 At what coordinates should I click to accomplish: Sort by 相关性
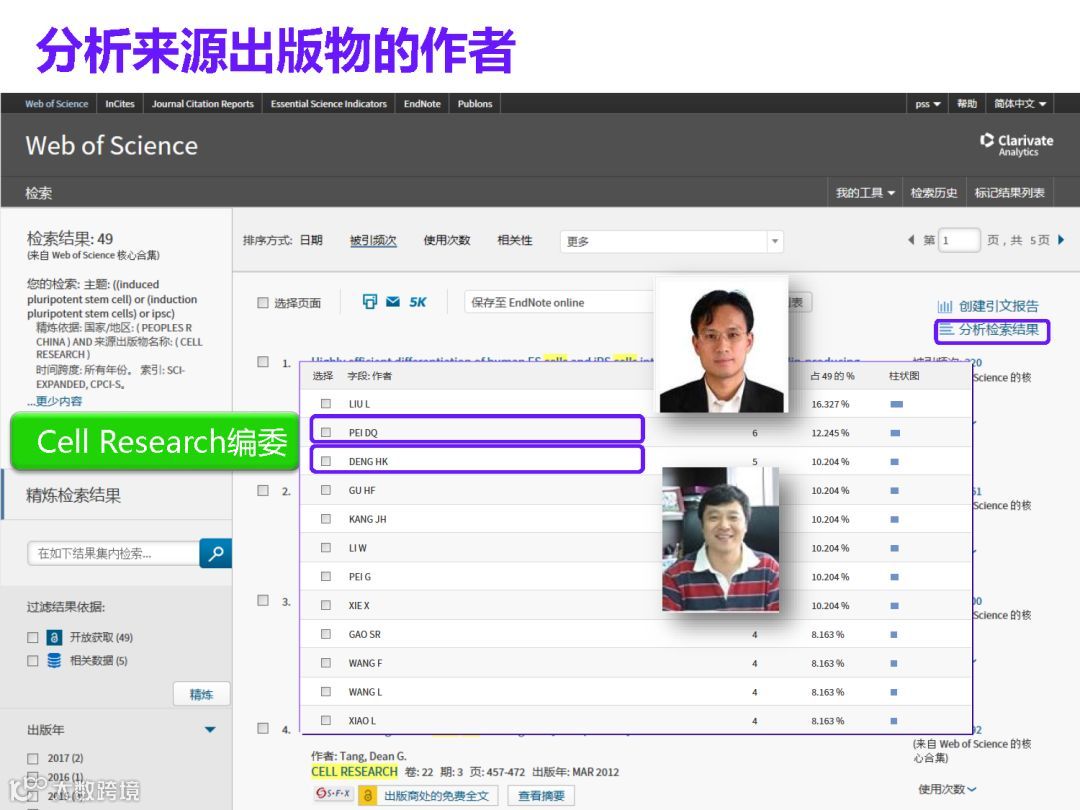515,240
